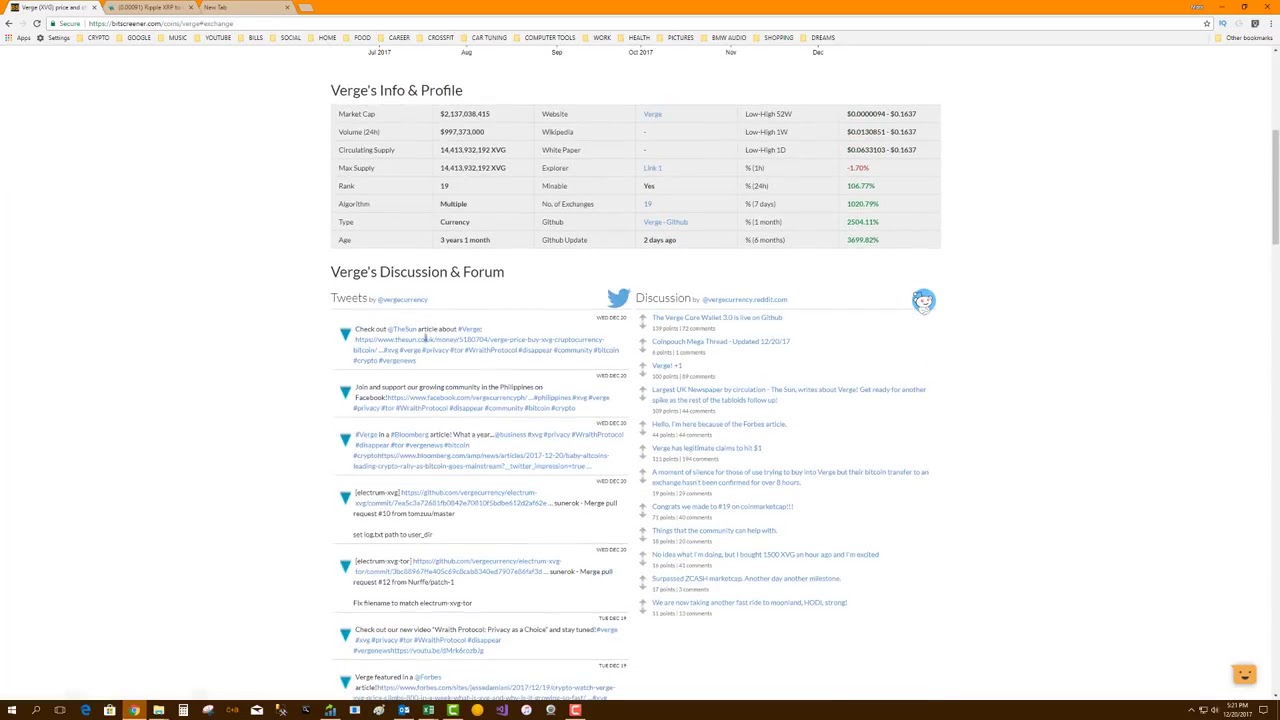Switch to the Ripple XRP tab
Viewport: 1280px width, 720px height.
coord(150,7)
